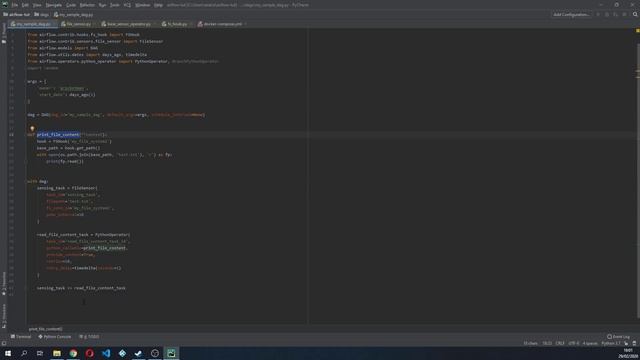Click the 'sensing_task >> read_file_content_task' line
This screenshot has width=640, height=360.
81,288
